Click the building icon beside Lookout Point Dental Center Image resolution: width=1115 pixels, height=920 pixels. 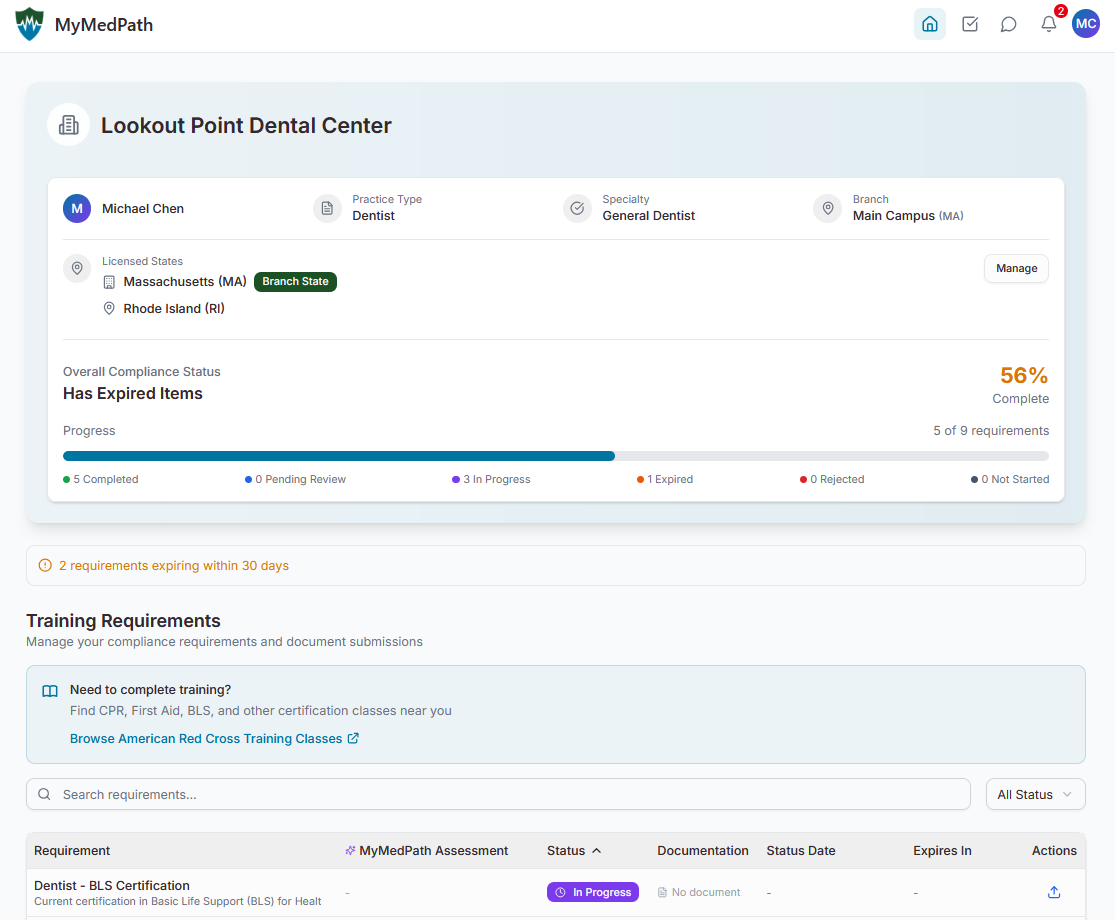pos(67,124)
